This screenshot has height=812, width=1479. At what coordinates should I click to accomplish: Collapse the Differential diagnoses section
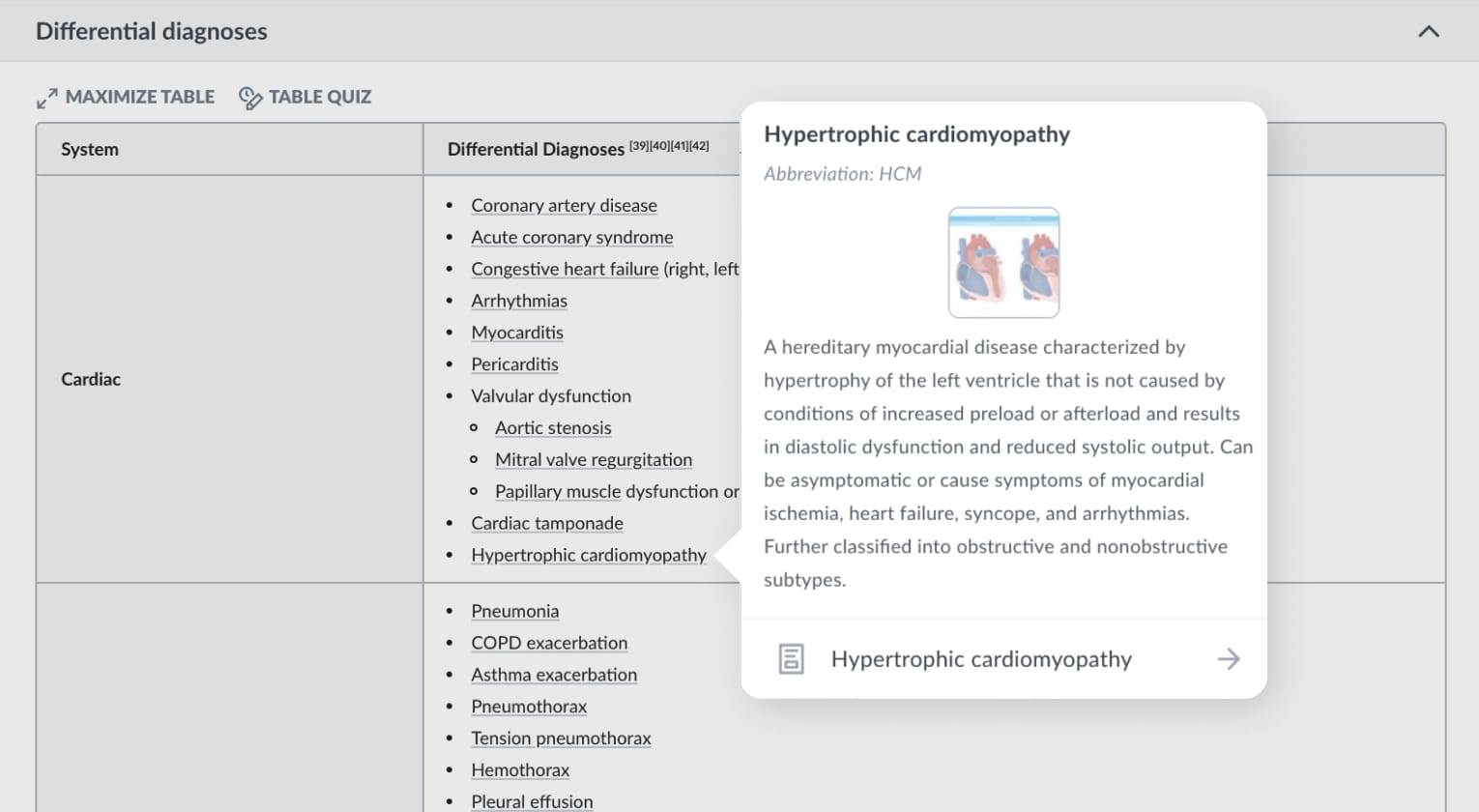coord(1428,31)
